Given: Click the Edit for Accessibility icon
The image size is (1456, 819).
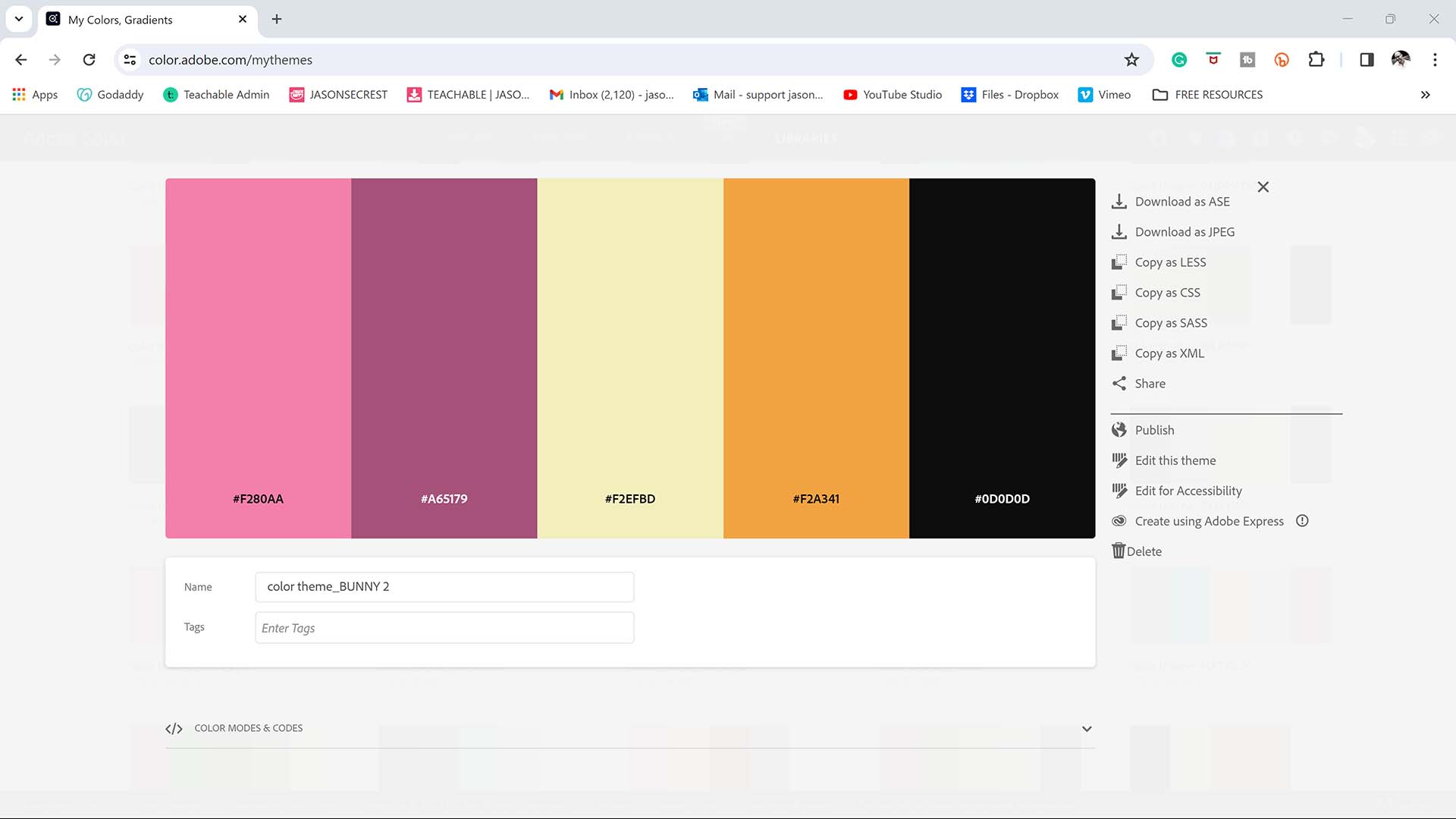Looking at the screenshot, I should [1119, 491].
